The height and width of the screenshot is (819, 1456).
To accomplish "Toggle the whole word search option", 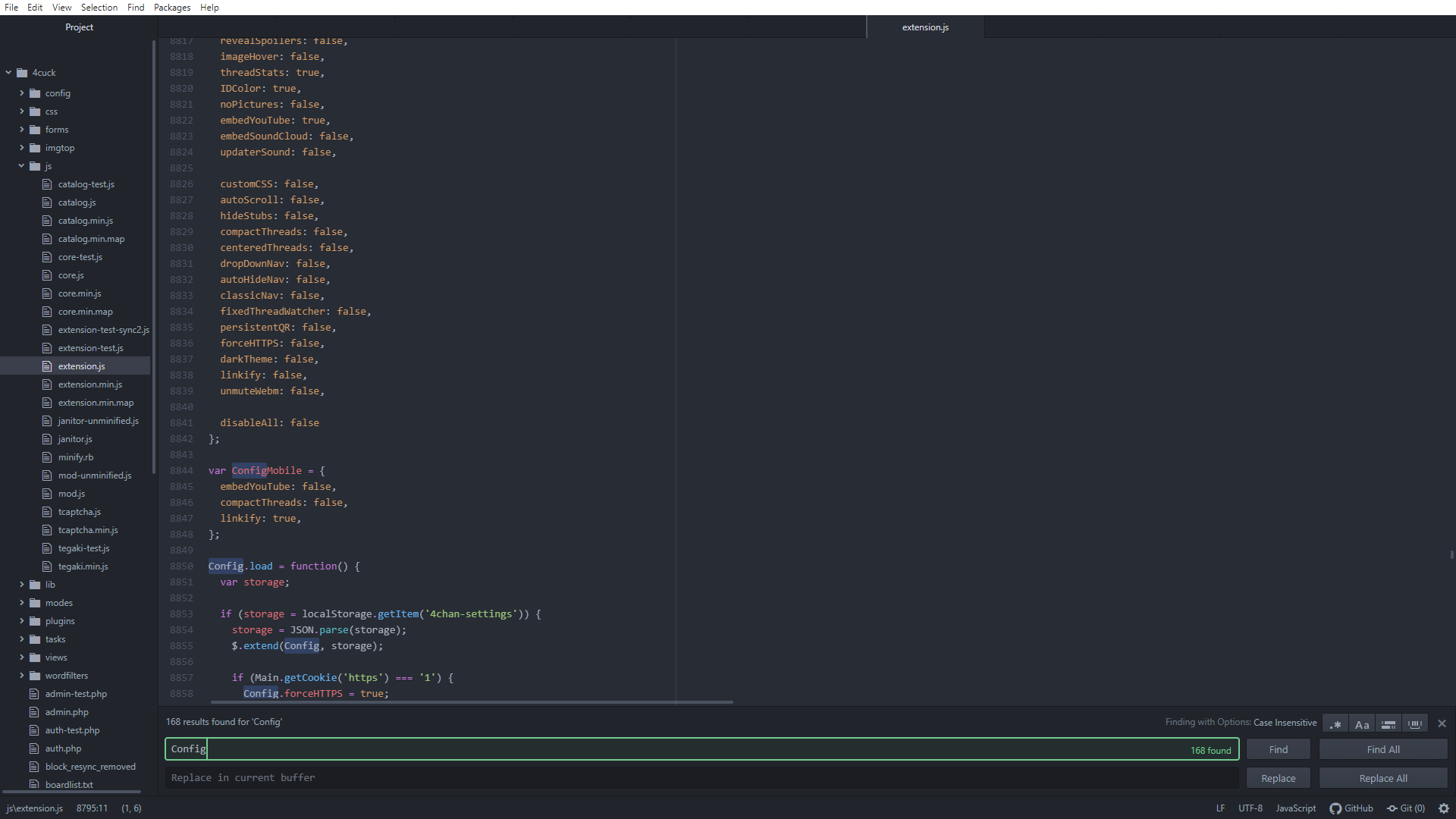I will coord(1415,724).
